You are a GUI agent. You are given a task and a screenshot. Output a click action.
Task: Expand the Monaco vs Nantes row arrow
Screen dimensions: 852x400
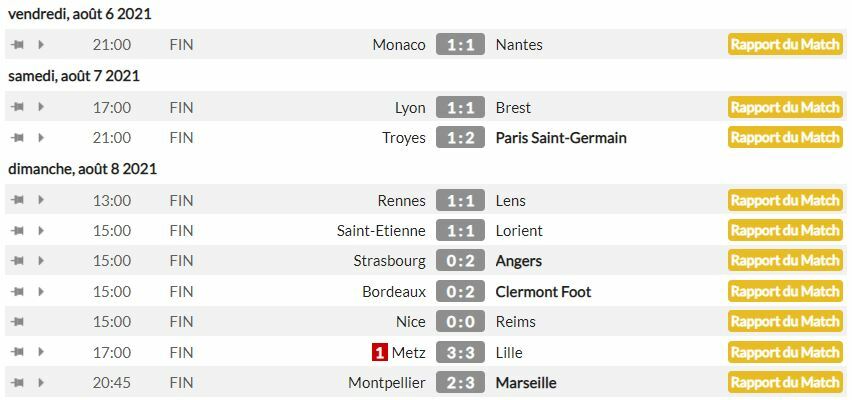[x=41, y=45]
